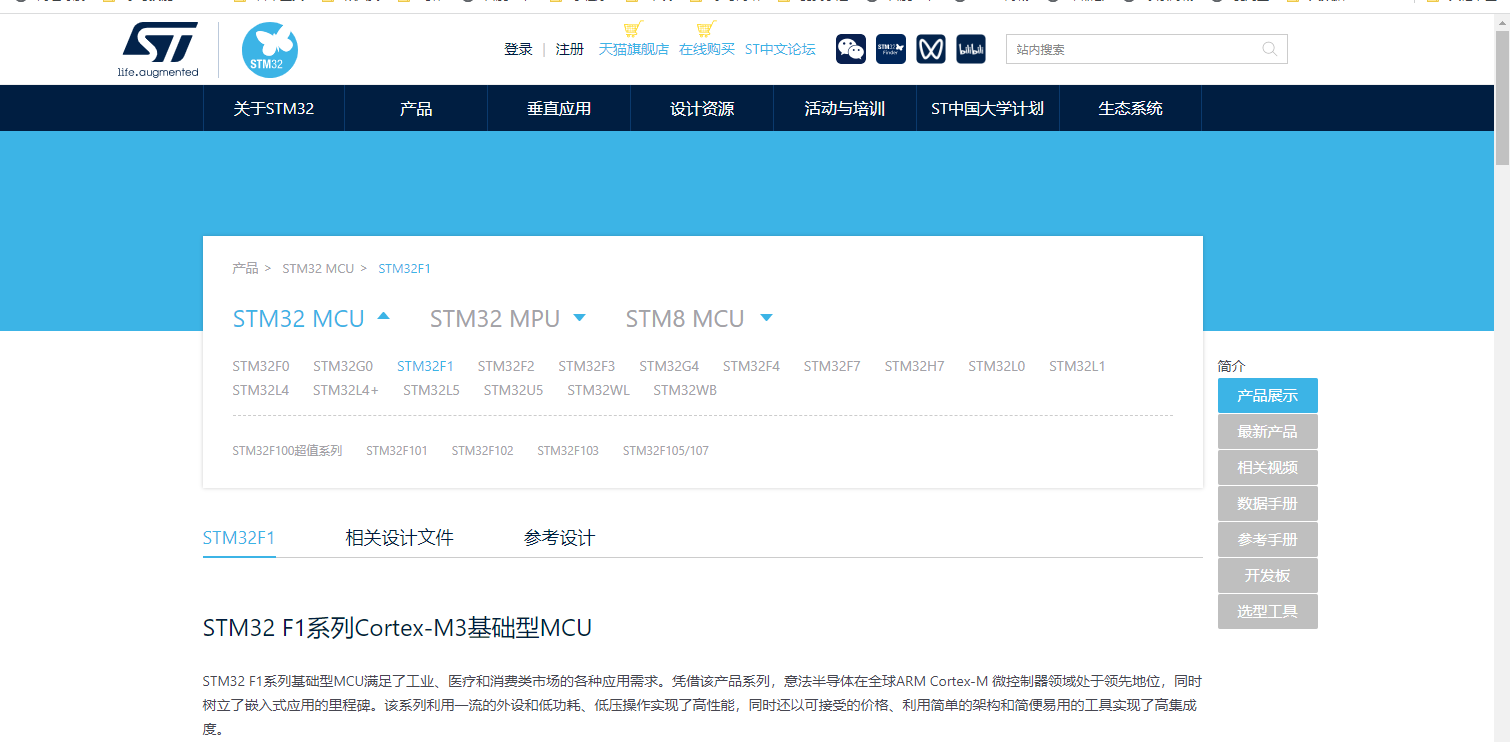Open the 关于STM32 menu
The width and height of the screenshot is (1510, 742).
coord(274,108)
